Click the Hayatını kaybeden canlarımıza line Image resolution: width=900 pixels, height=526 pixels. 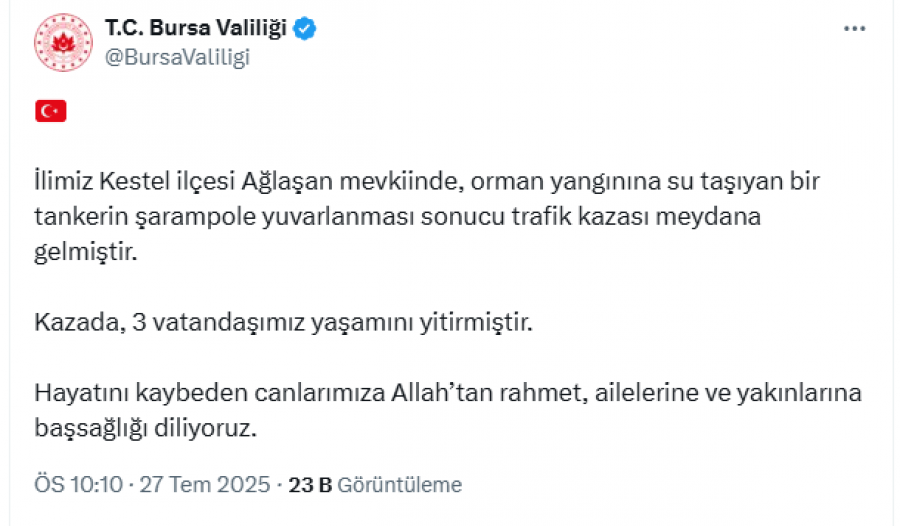pyautogui.click(x=210, y=393)
